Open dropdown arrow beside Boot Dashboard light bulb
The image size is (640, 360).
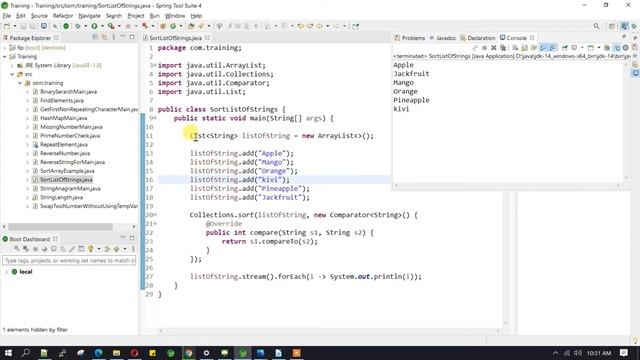click(x=99, y=249)
